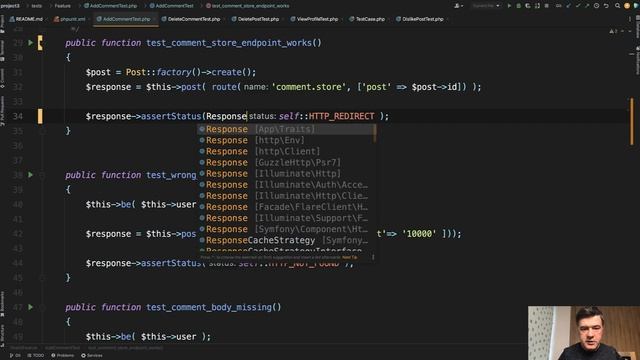The height and width of the screenshot is (360, 640).
Task: Click the Git update project arrow icon
Action: pos(568,6)
